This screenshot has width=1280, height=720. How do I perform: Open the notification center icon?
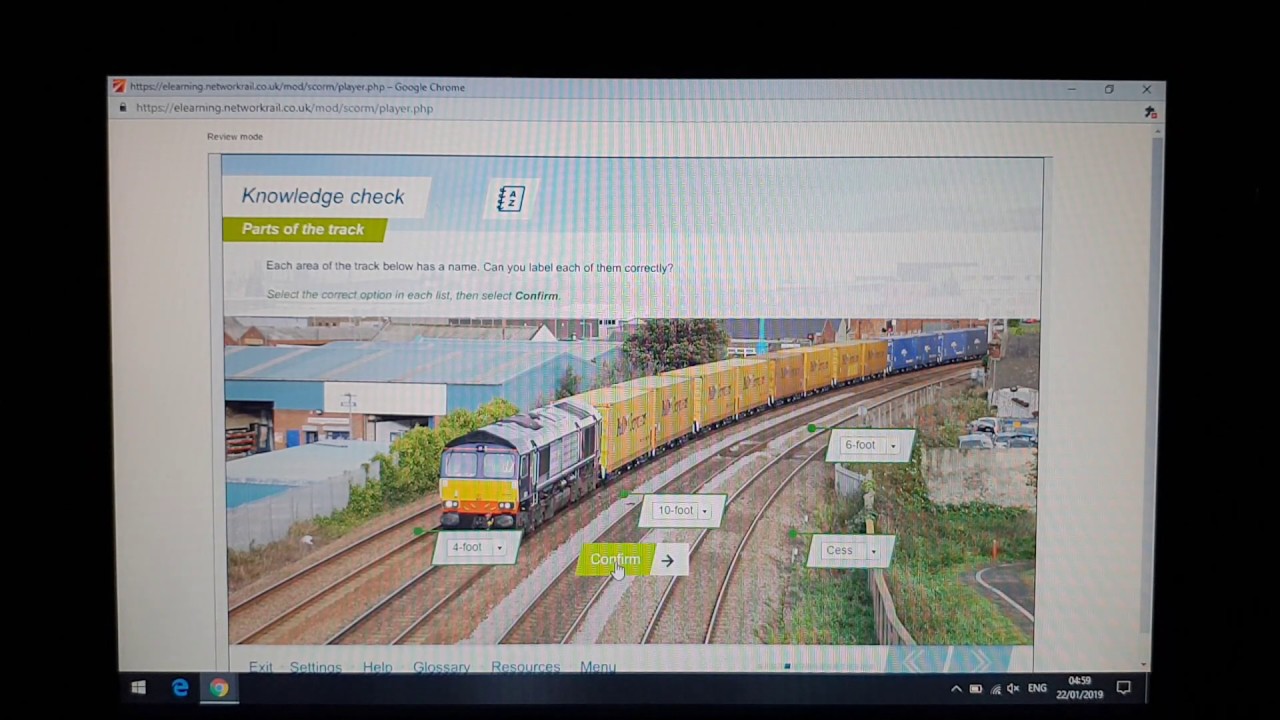point(1123,687)
